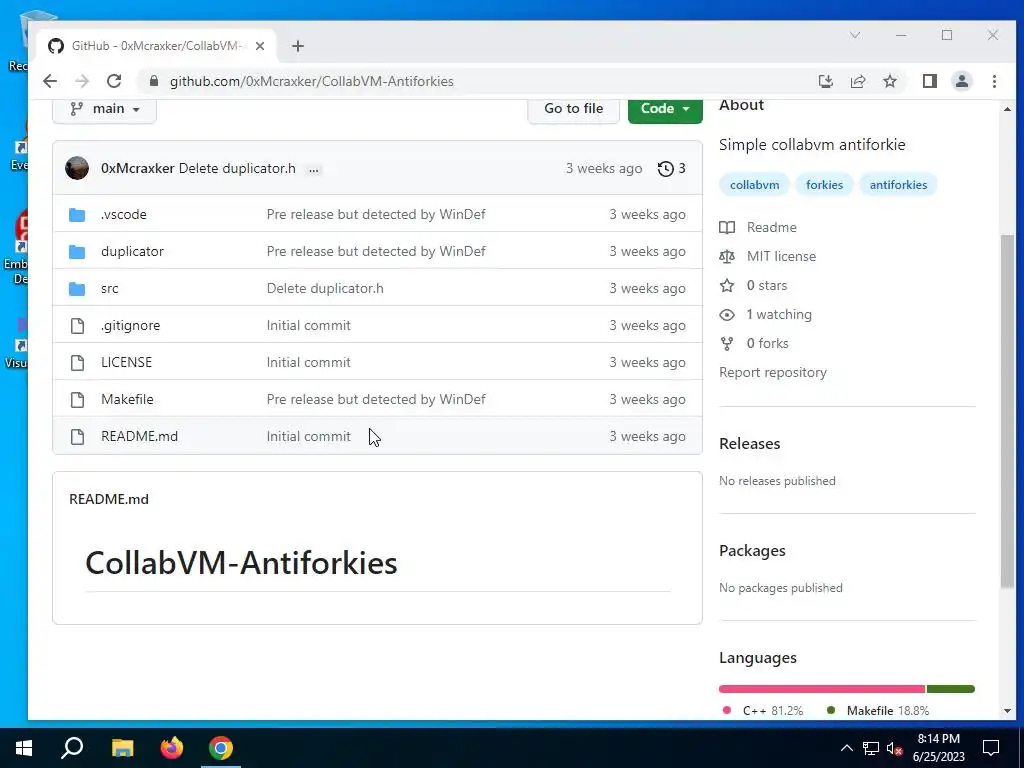Screen dimensions: 1024x768
Task: Click .gitignore Initial commit message
Action: (308, 325)
